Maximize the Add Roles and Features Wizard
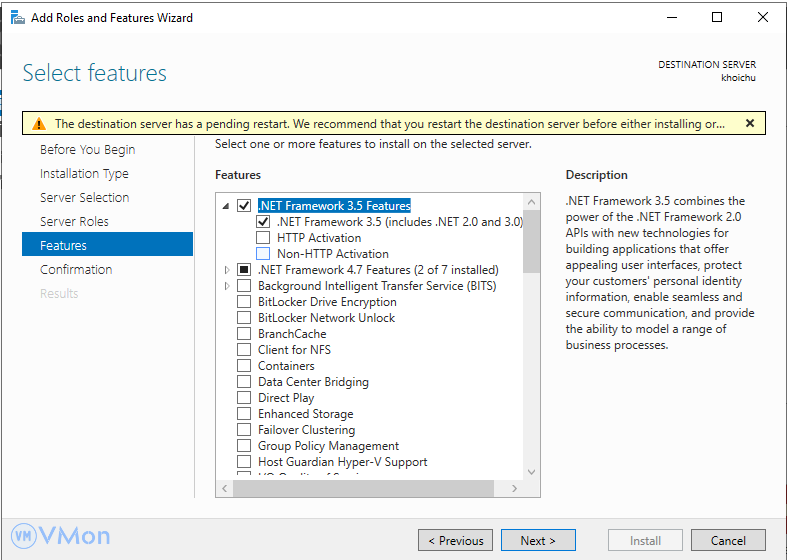Screen dimensions: 787x560 717,18
